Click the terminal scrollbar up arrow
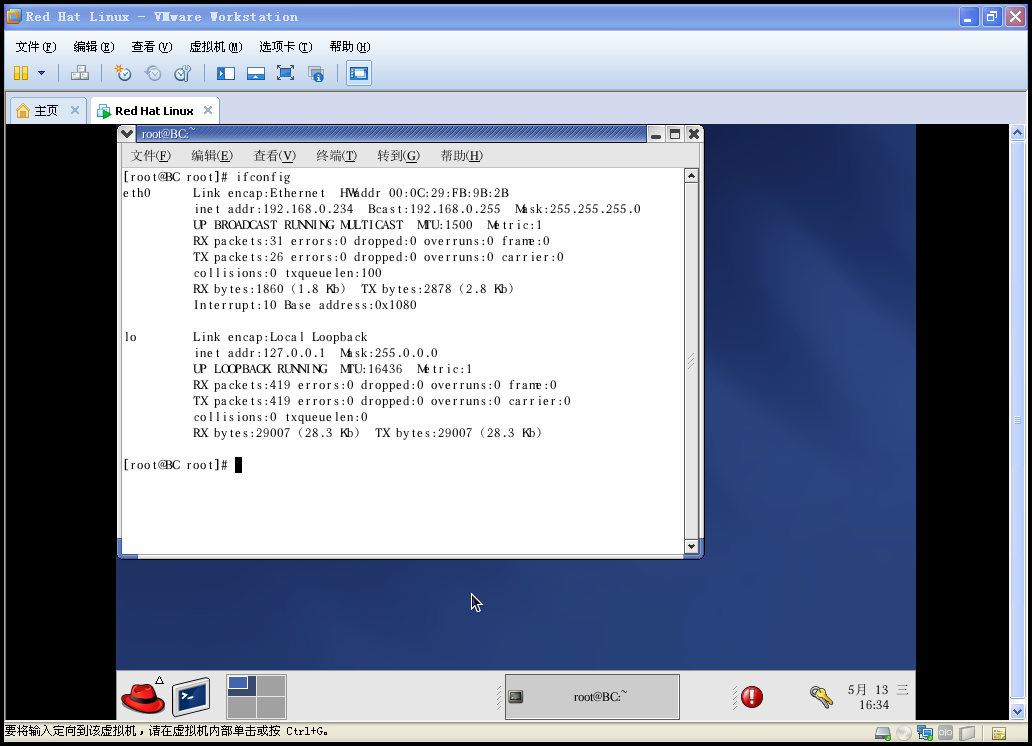1032x746 pixels. 691,176
